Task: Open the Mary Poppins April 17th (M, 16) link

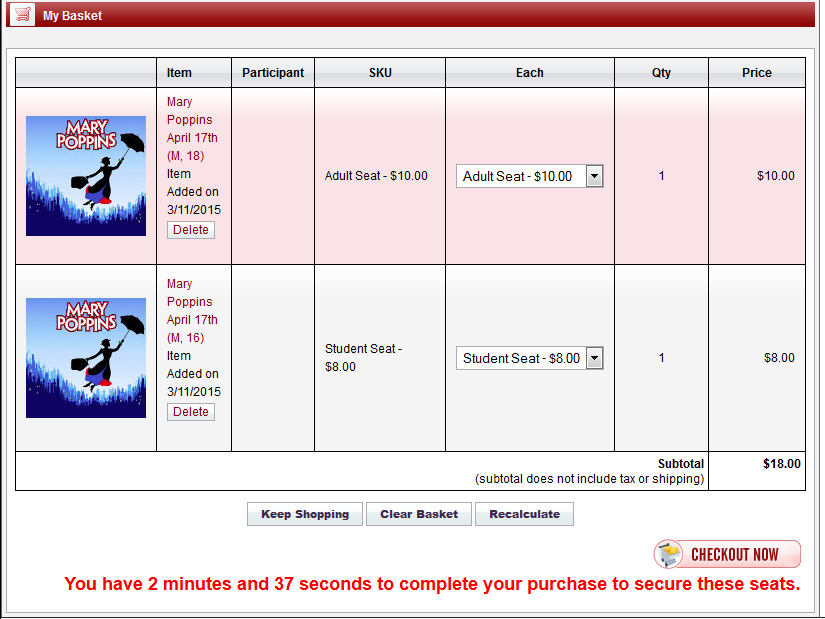Action: coord(192,311)
